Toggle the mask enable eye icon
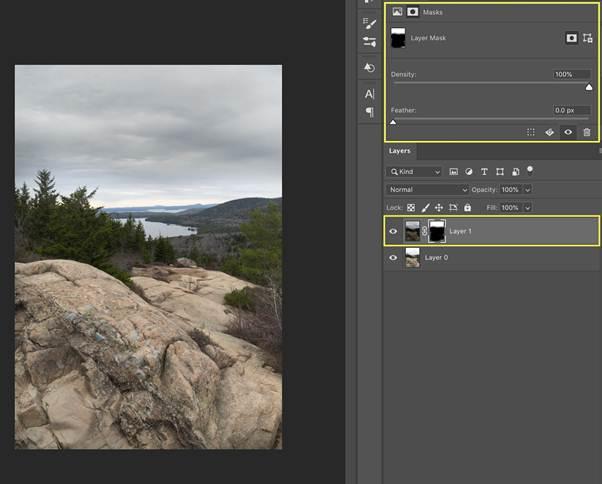The image size is (602, 484). (x=568, y=132)
